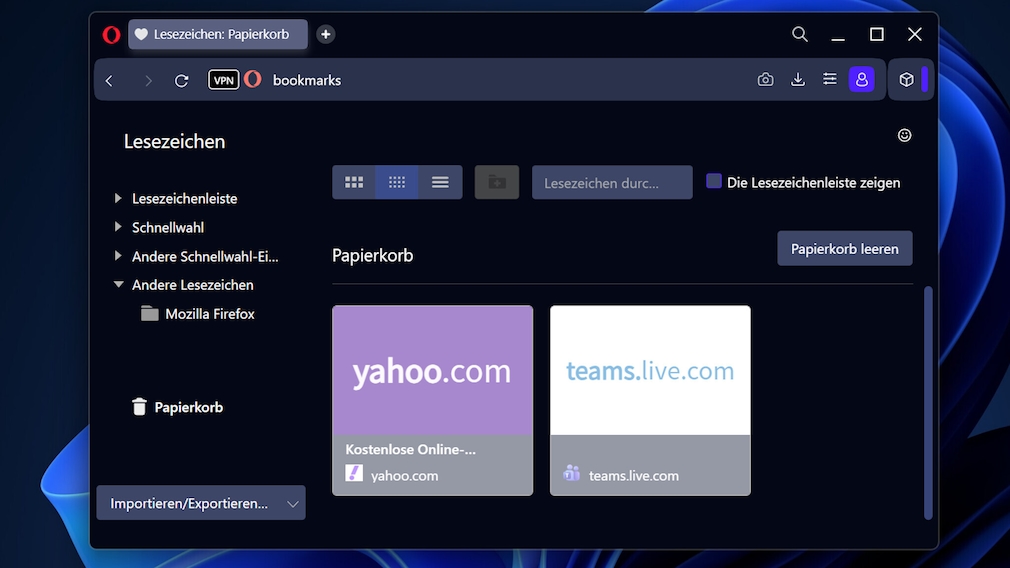Open the extensions cube icon

(x=906, y=80)
